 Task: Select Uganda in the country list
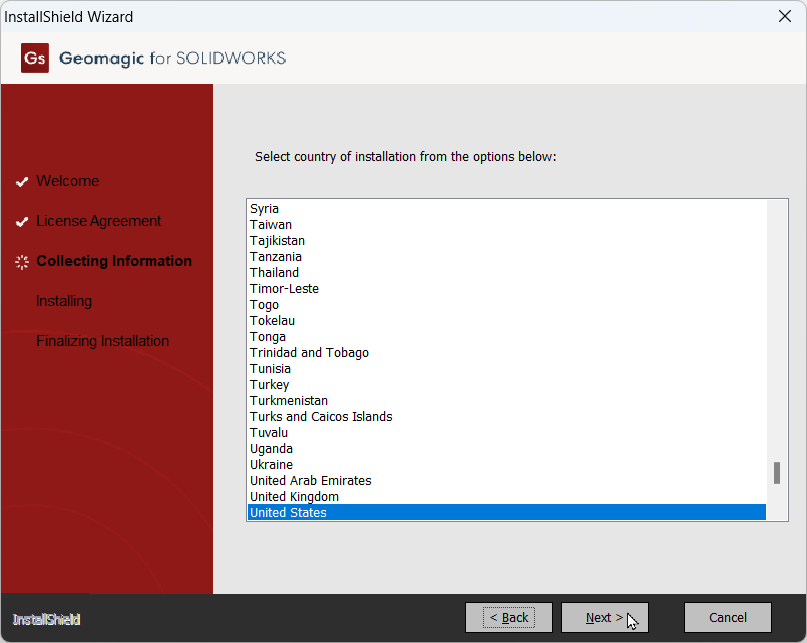pos(506,448)
